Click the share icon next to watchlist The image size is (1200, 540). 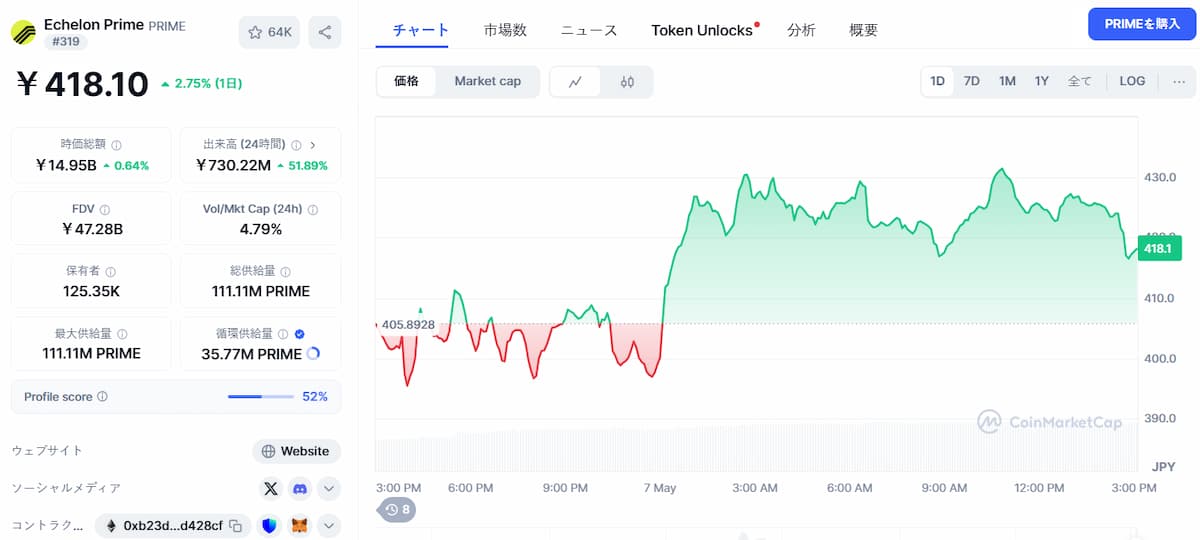(x=325, y=32)
